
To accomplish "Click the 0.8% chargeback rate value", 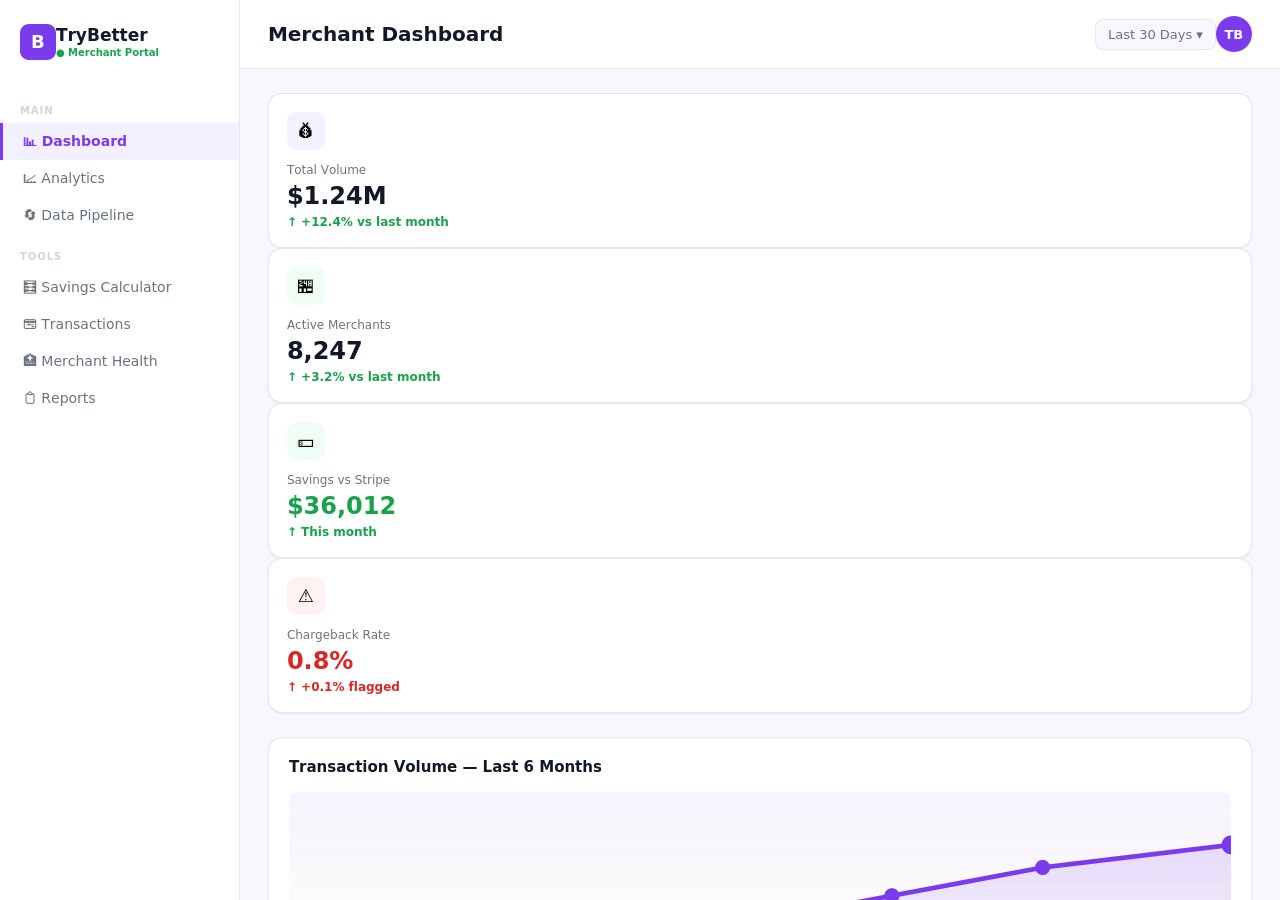I will [320, 661].
